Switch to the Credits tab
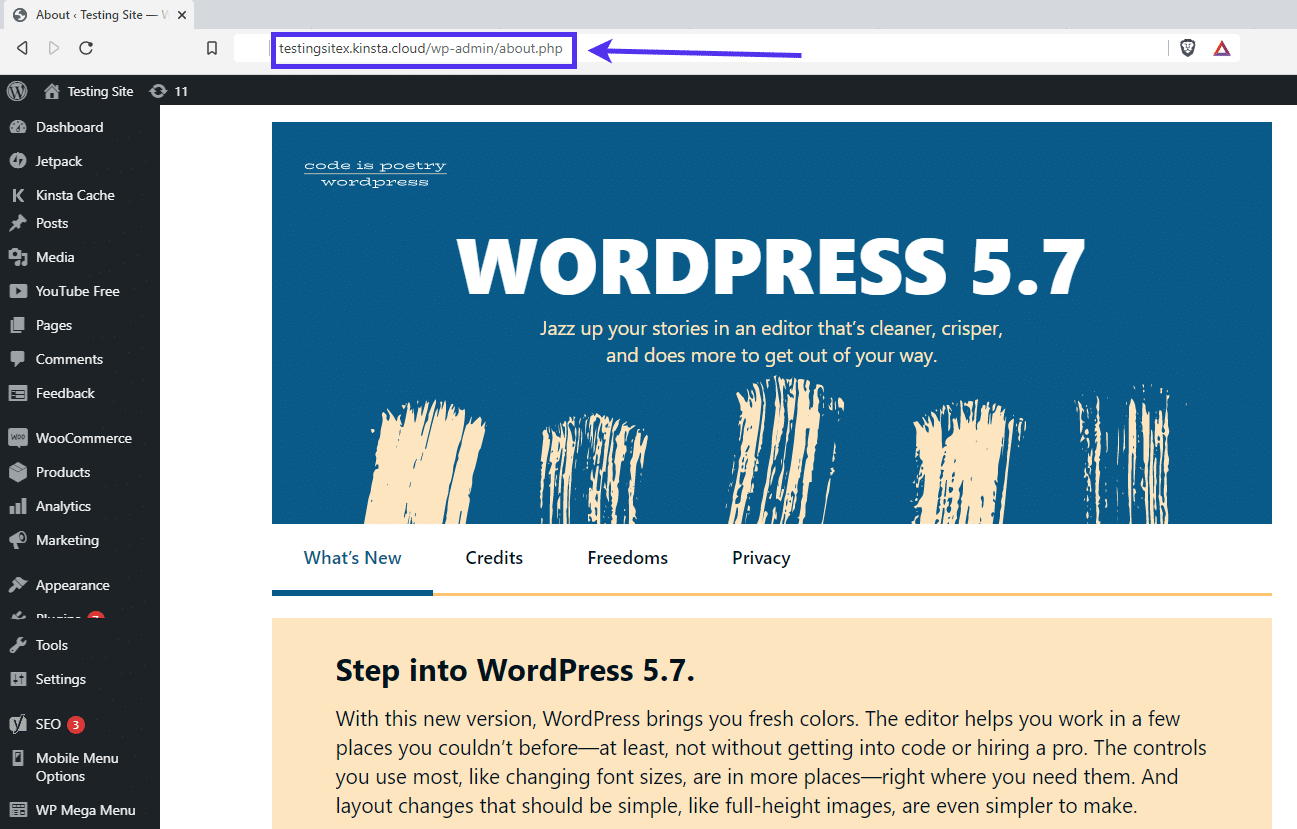Screen dimensions: 1297x829 [494, 558]
